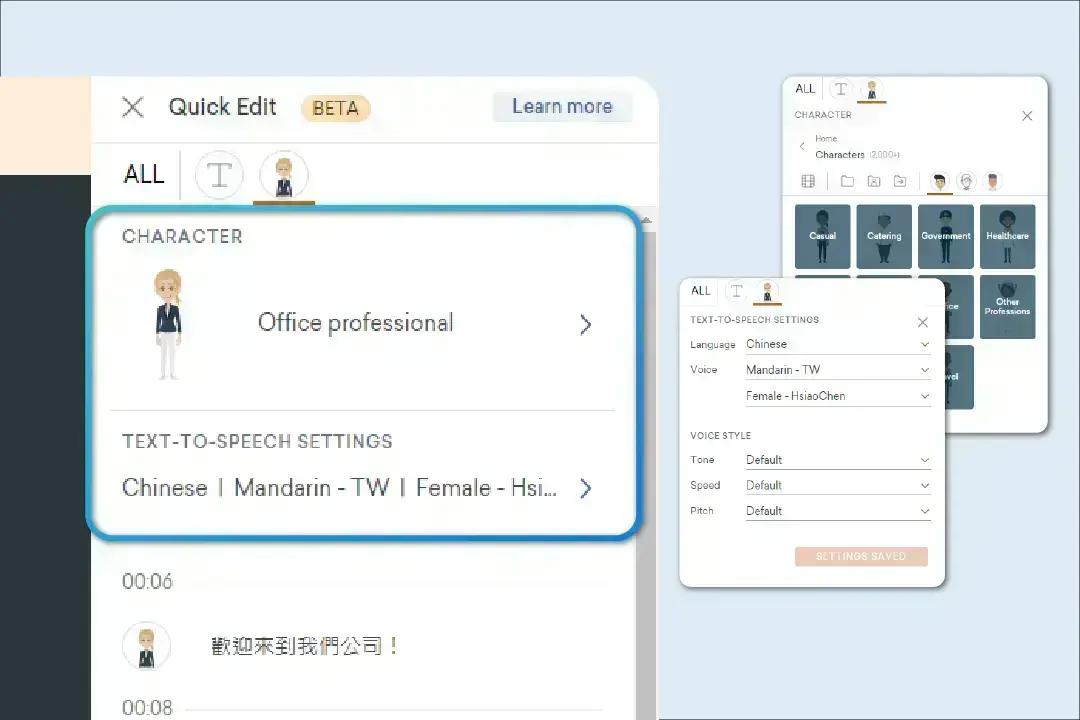
Task: Close the Quick Edit panel with X
Action: point(133,107)
